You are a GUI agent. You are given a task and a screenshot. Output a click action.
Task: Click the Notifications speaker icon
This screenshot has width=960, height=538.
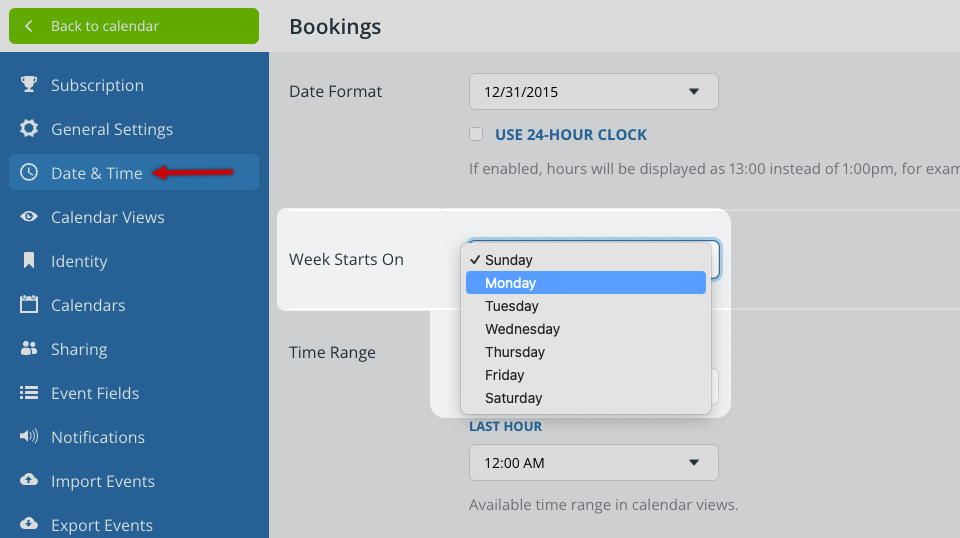pos(29,437)
